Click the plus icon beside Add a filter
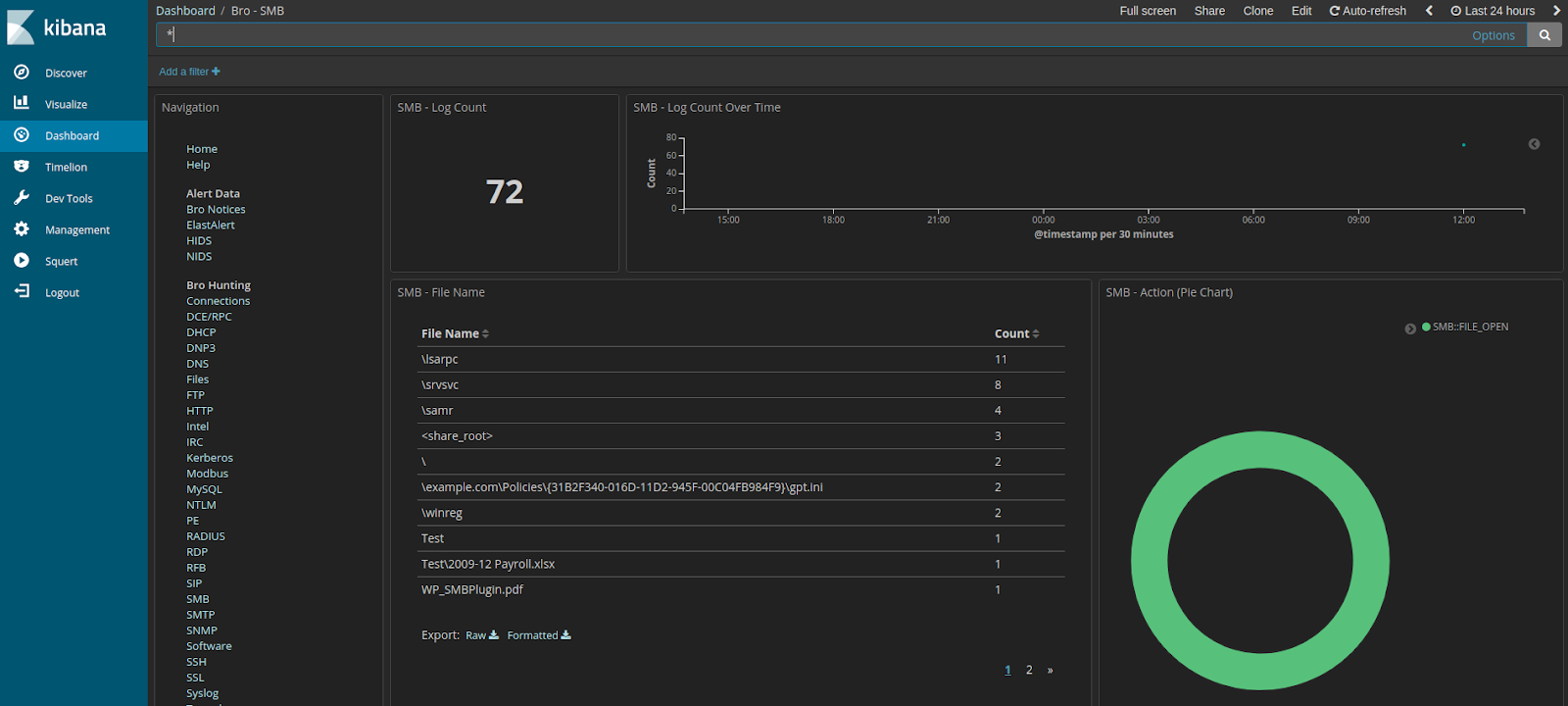 click(216, 72)
